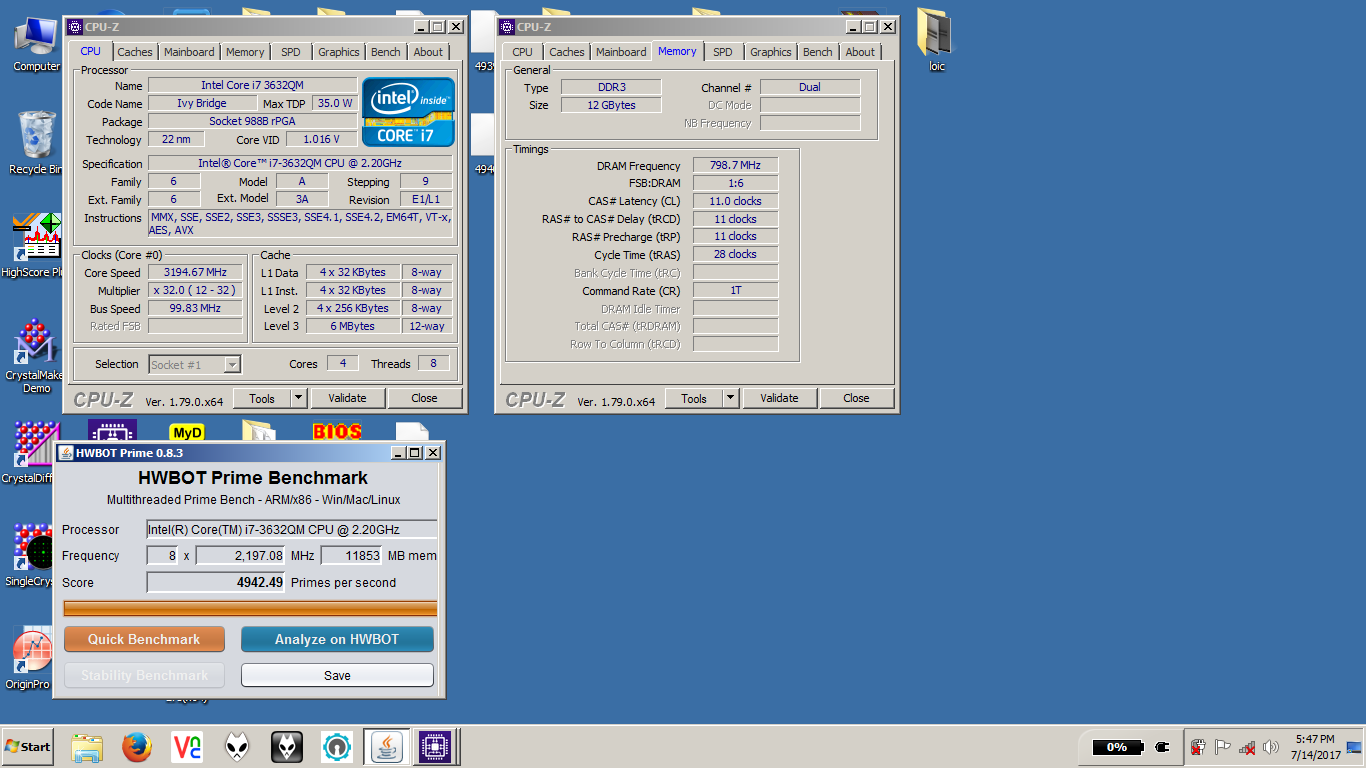Select the Package value Socket 988B rPGA

[x=252, y=121]
